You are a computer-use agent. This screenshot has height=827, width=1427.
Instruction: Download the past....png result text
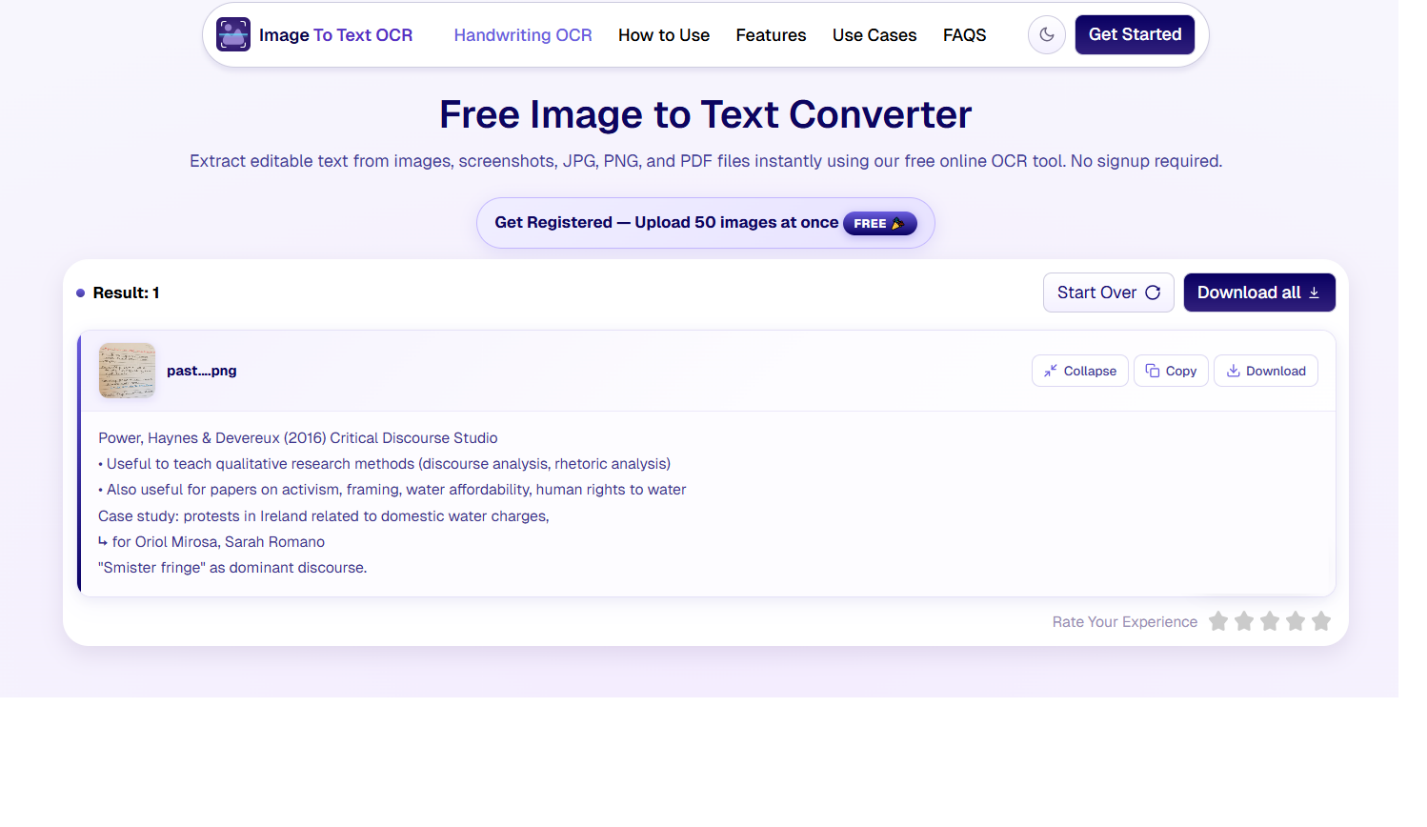pyautogui.click(x=1266, y=371)
